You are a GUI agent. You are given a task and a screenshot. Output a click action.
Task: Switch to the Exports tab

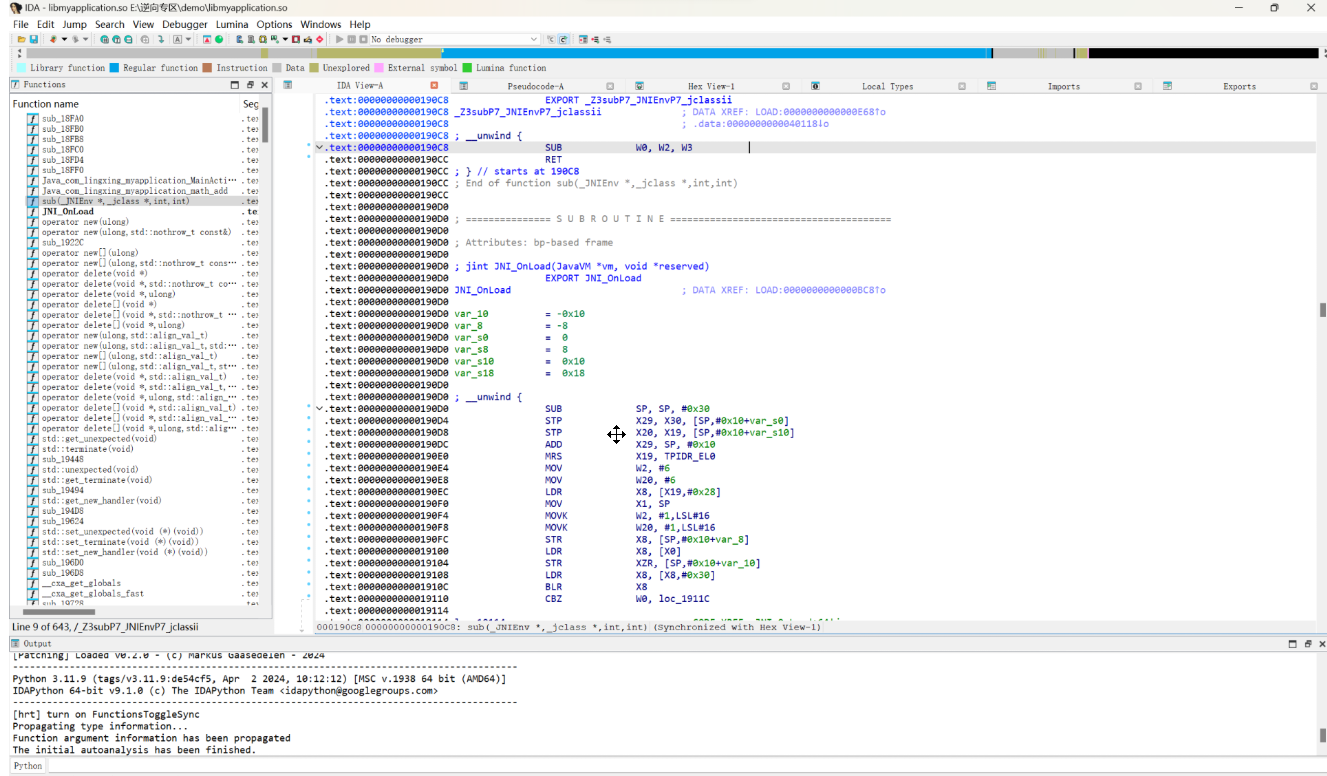[x=1239, y=86]
